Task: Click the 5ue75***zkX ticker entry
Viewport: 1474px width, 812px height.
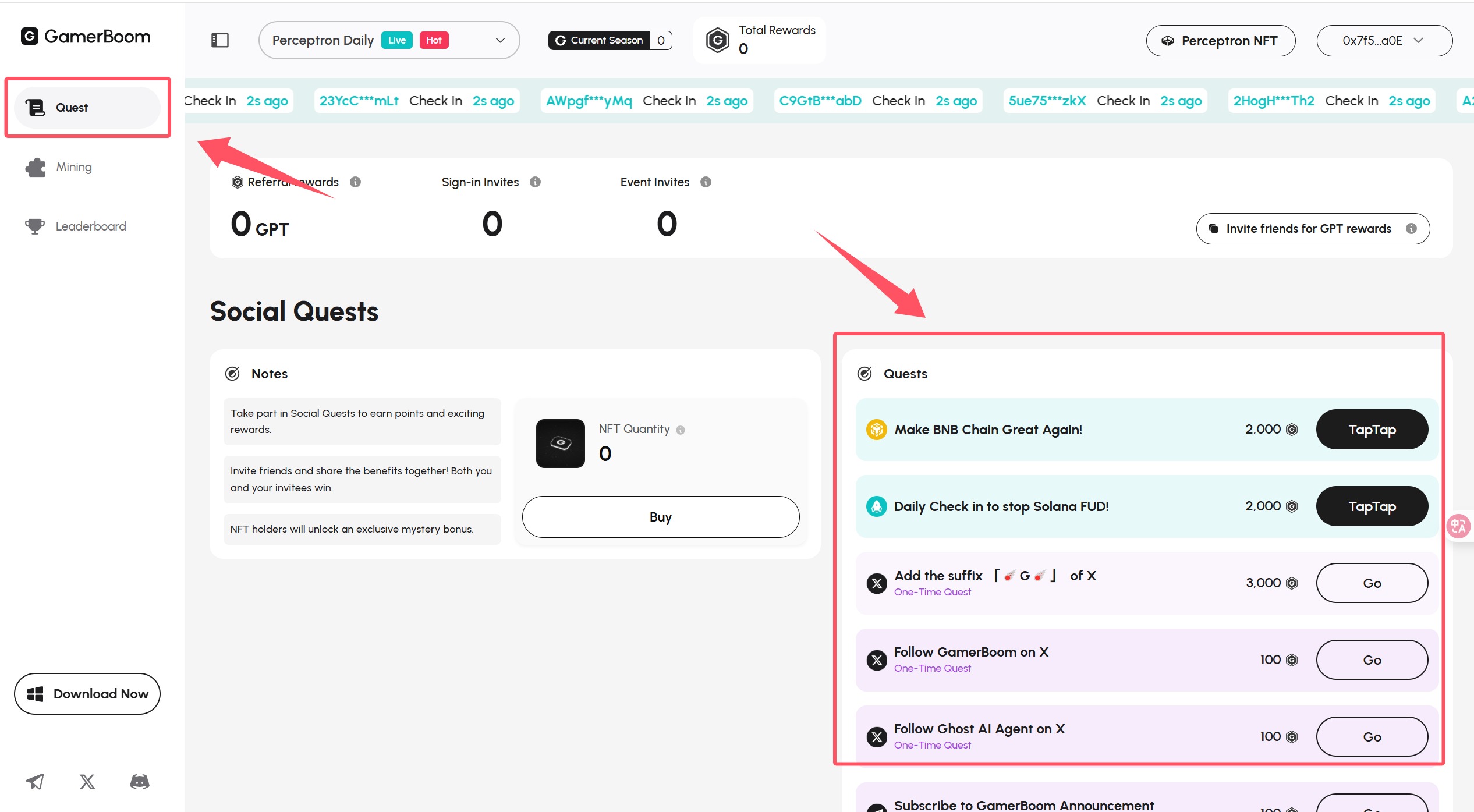Action: pos(1105,101)
